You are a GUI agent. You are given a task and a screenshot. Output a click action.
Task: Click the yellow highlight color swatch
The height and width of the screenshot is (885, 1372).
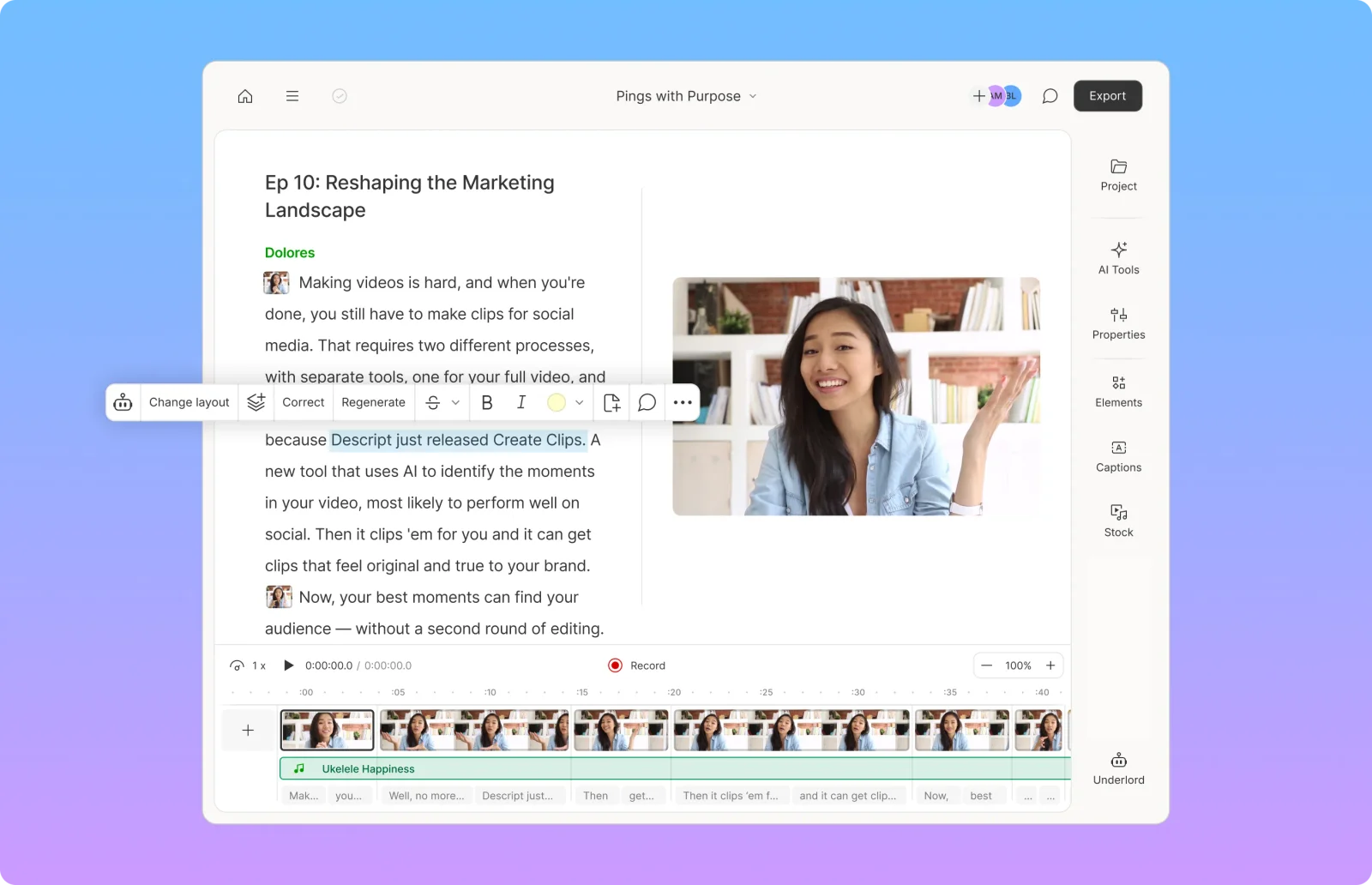click(556, 402)
